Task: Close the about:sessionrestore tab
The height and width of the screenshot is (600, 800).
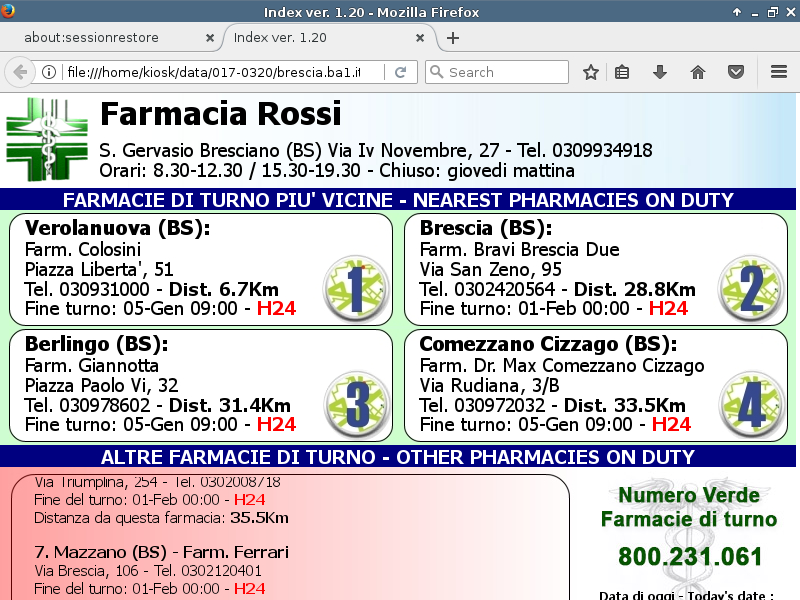Action: (210, 38)
